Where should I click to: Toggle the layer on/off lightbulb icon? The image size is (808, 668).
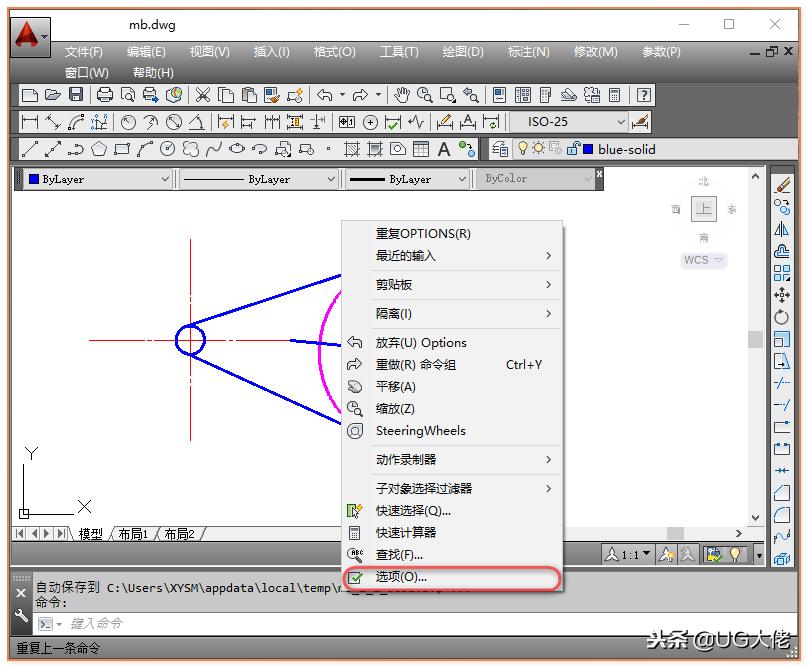tap(522, 150)
